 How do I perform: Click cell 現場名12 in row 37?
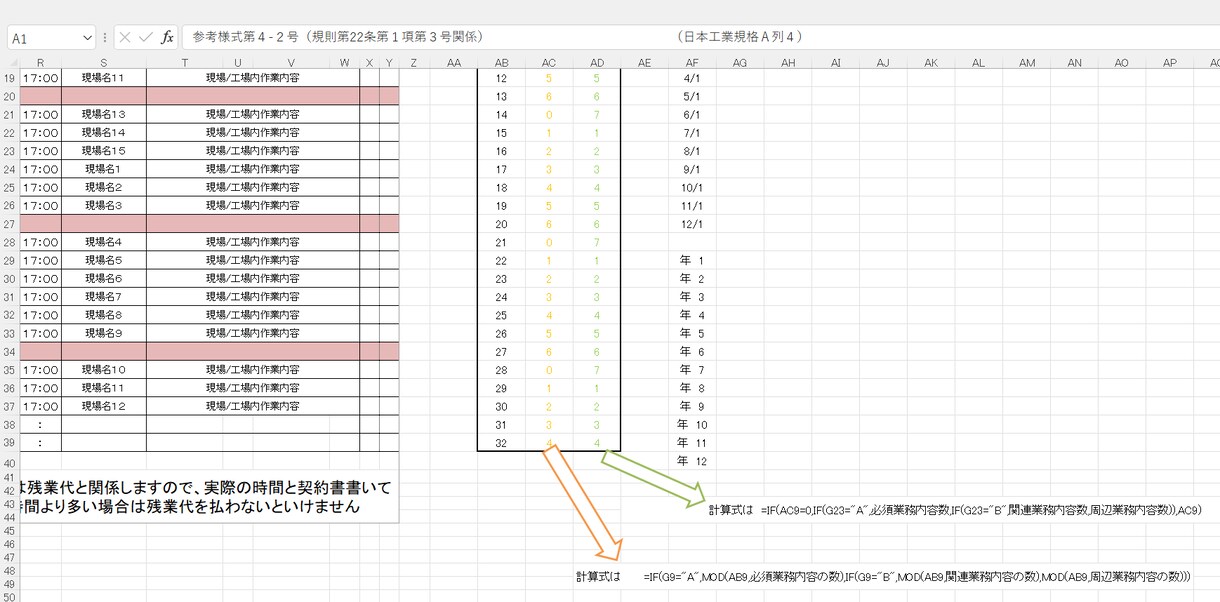coord(104,406)
